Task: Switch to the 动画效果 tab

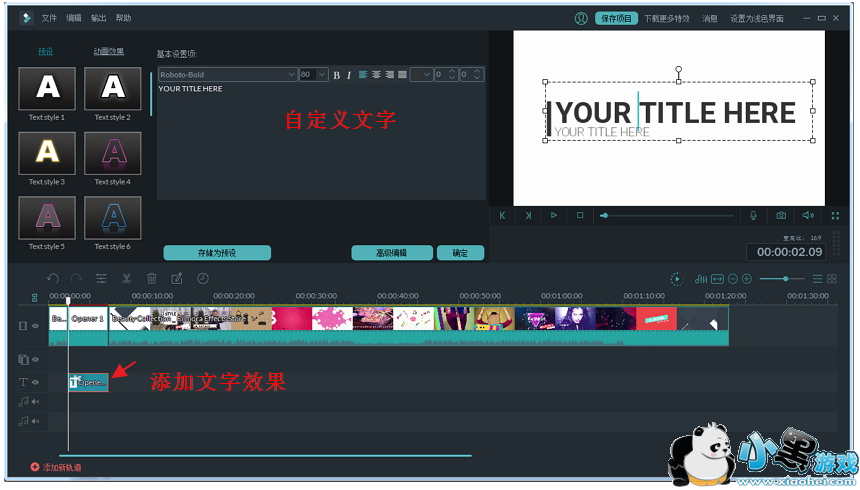Action: pos(109,51)
